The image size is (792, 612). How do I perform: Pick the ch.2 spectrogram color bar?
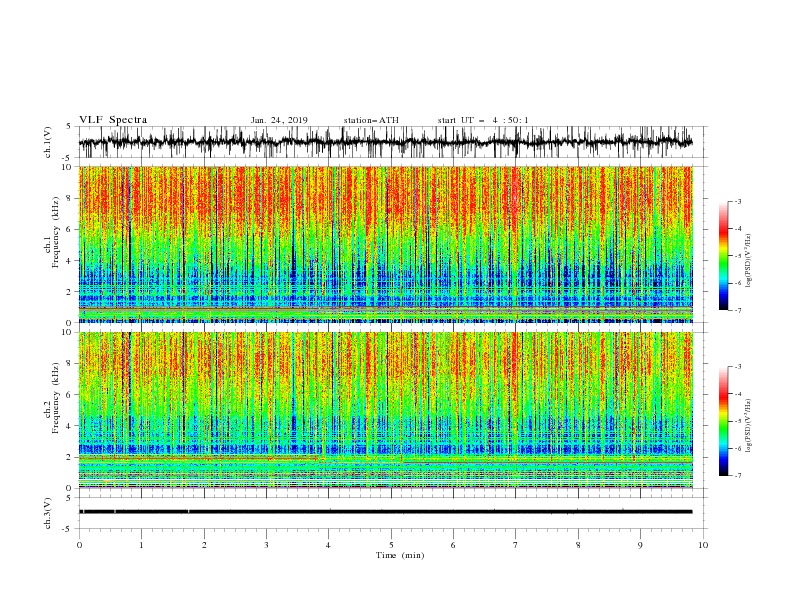(x=723, y=421)
